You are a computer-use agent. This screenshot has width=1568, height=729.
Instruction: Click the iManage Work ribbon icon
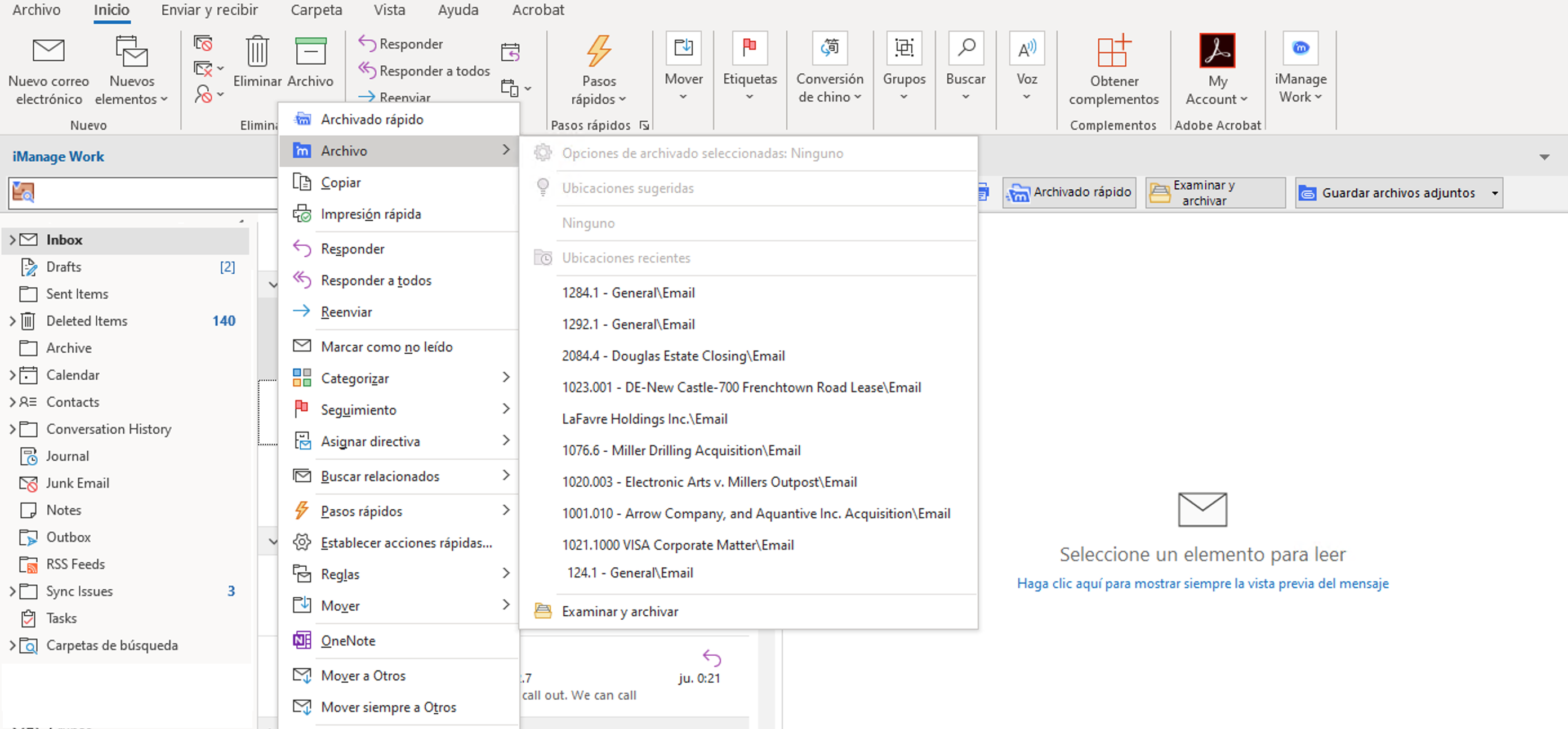click(1300, 48)
